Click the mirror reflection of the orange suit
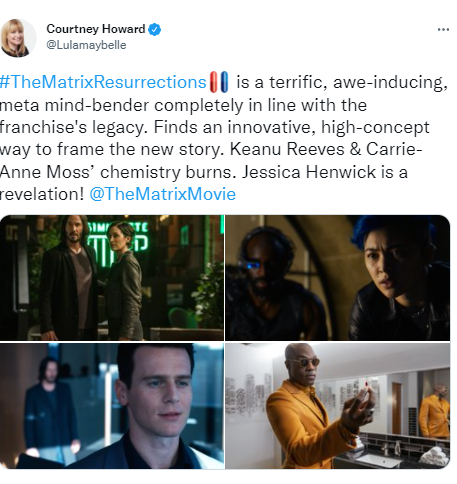 (x=434, y=411)
